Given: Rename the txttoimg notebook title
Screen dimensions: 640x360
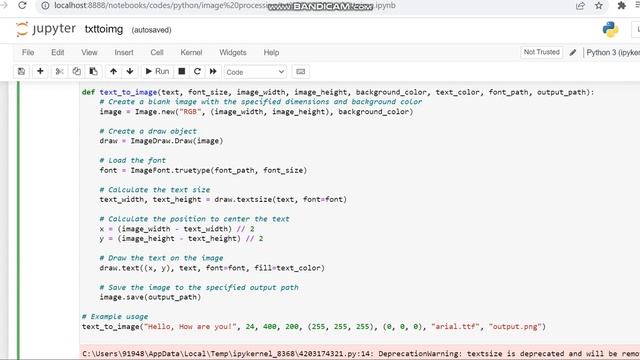Looking at the screenshot, I should click(x=104, y=29).
